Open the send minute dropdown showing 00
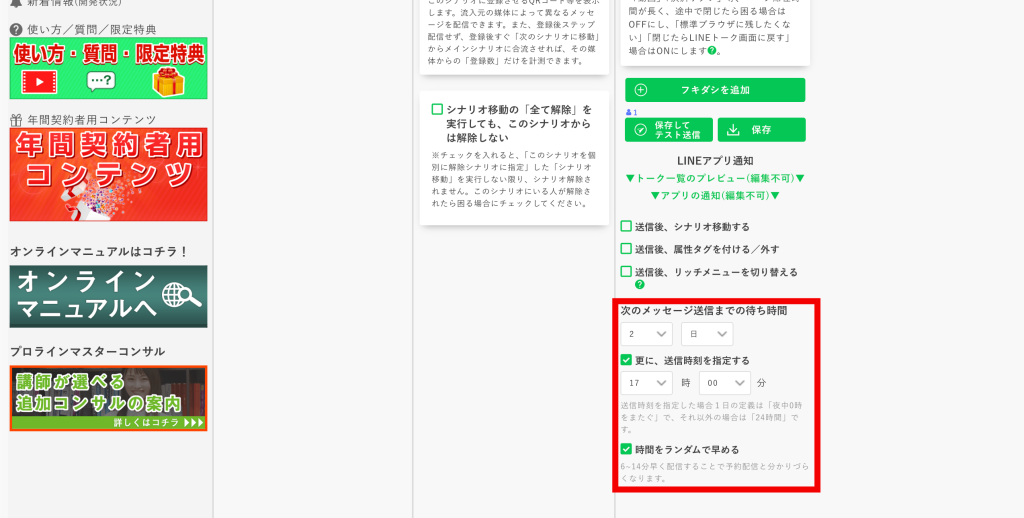Screen dimensions: 1024x518 [x=725, y=383]
